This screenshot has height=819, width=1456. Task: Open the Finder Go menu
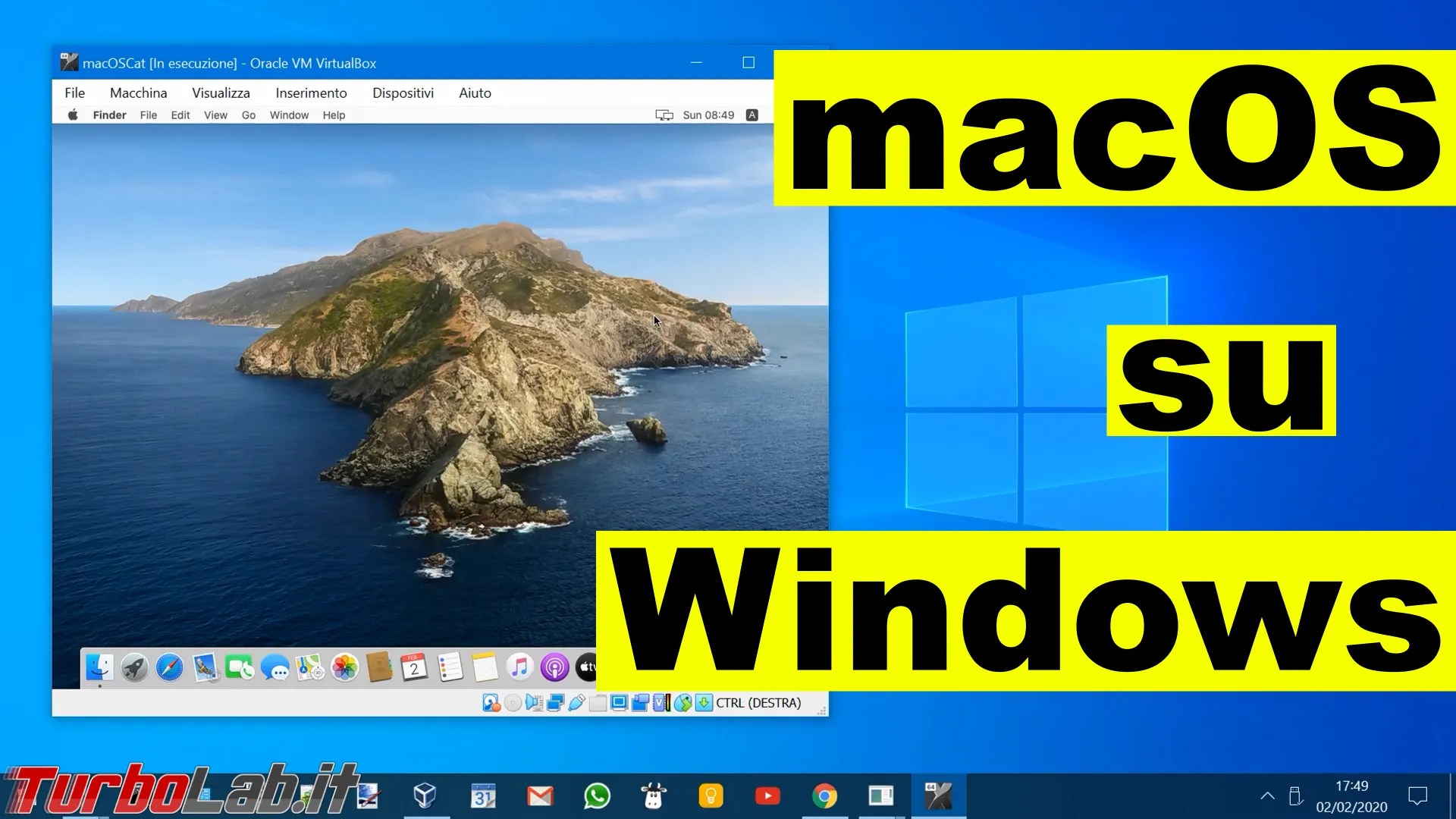(248, 115)
